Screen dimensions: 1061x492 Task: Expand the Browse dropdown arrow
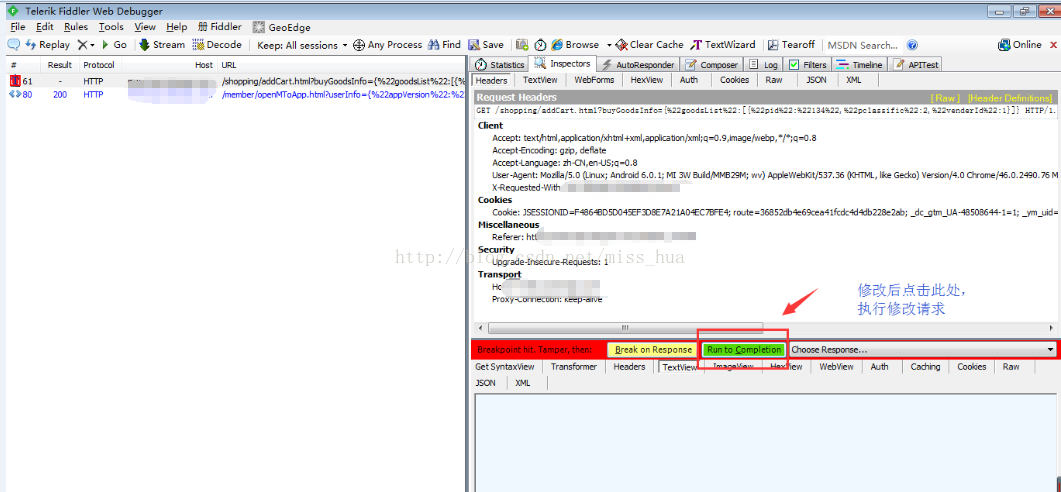[x=608, y=45]
